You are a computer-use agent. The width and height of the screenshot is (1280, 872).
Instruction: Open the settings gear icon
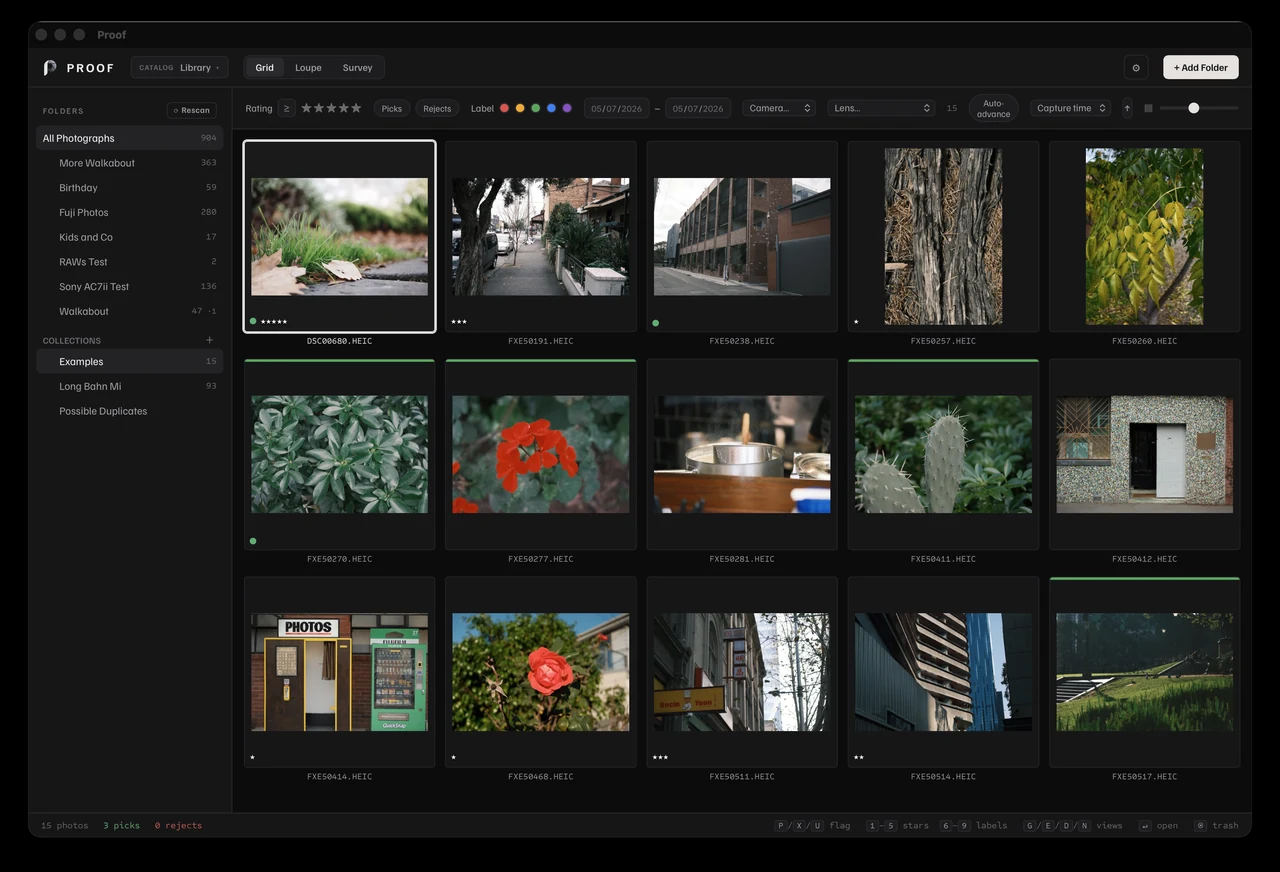point(1135,68)
